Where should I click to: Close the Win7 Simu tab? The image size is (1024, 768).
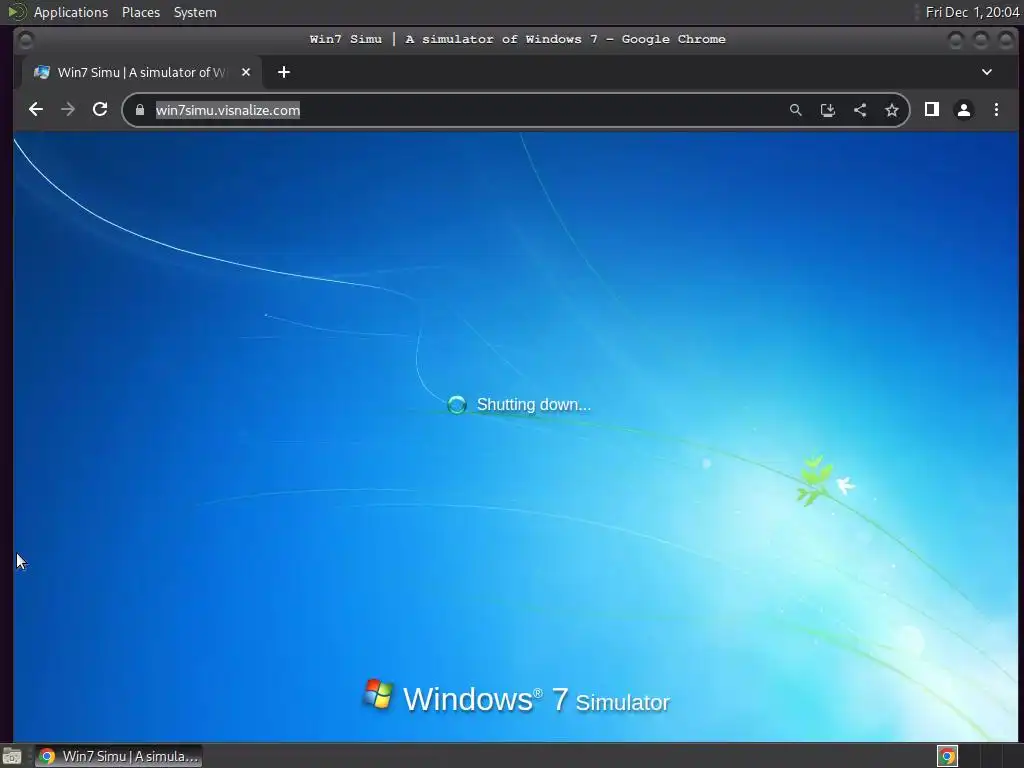click(x=246, y=72)
